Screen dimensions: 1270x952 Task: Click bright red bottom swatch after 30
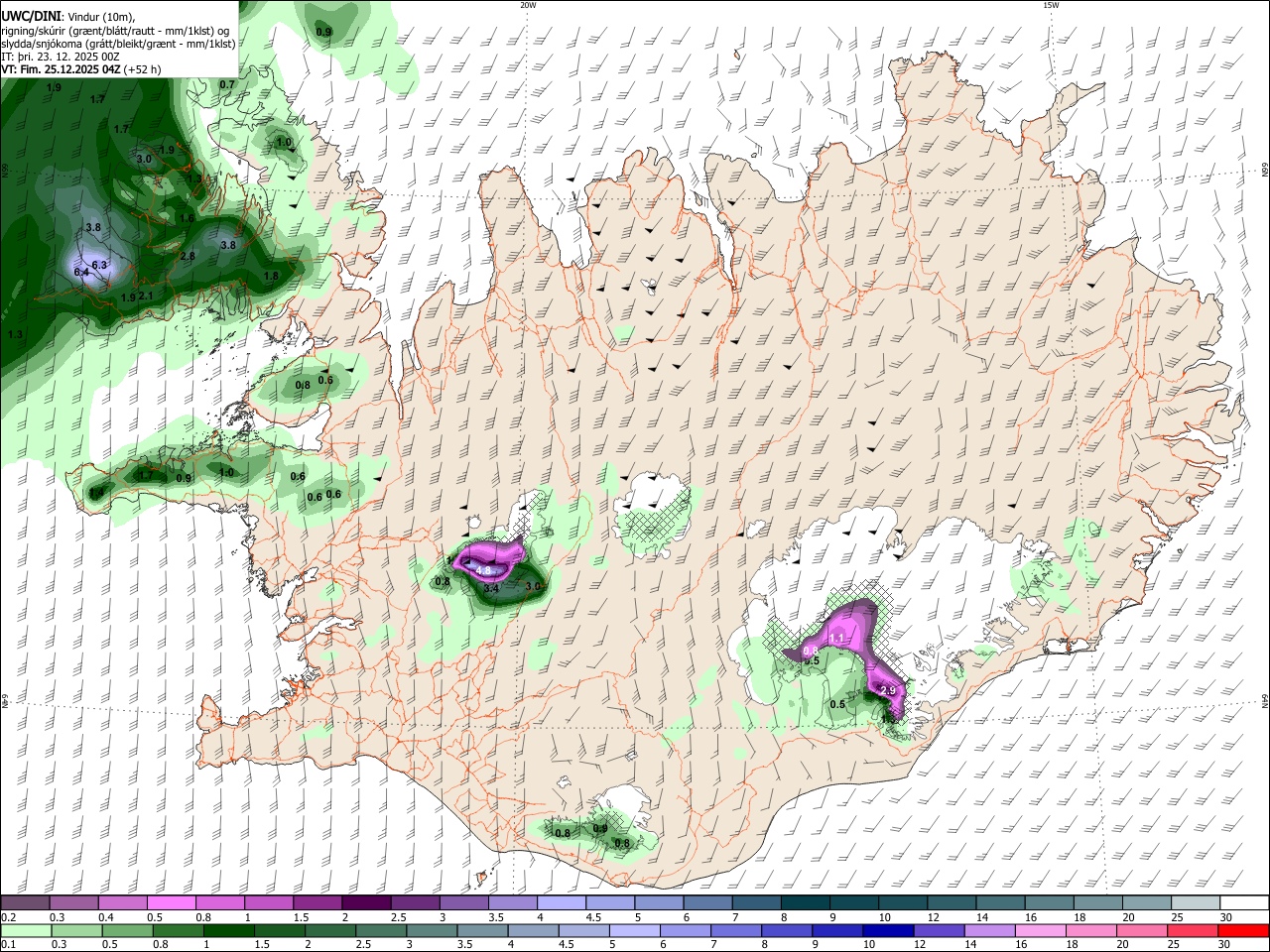point(1242,930)
